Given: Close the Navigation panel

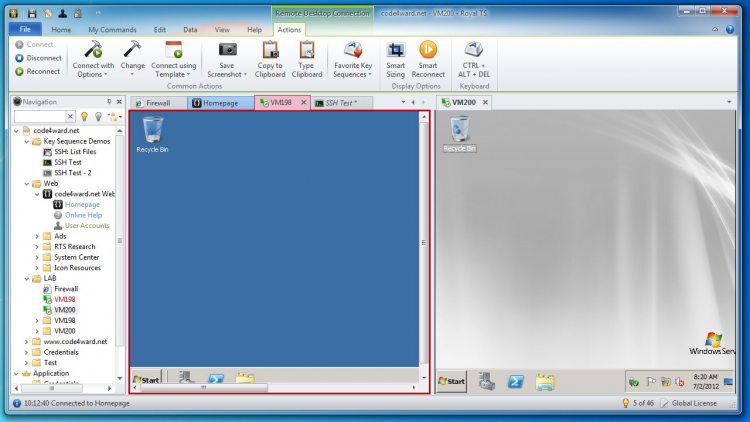Looking at the screenshot, I should (119, 101).
